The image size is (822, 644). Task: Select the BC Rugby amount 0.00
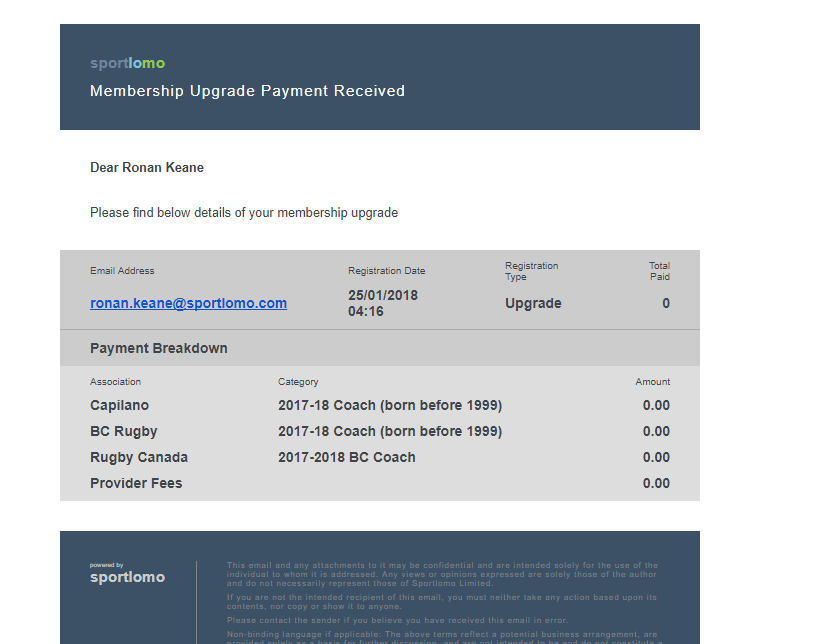[x=656, y=431]
